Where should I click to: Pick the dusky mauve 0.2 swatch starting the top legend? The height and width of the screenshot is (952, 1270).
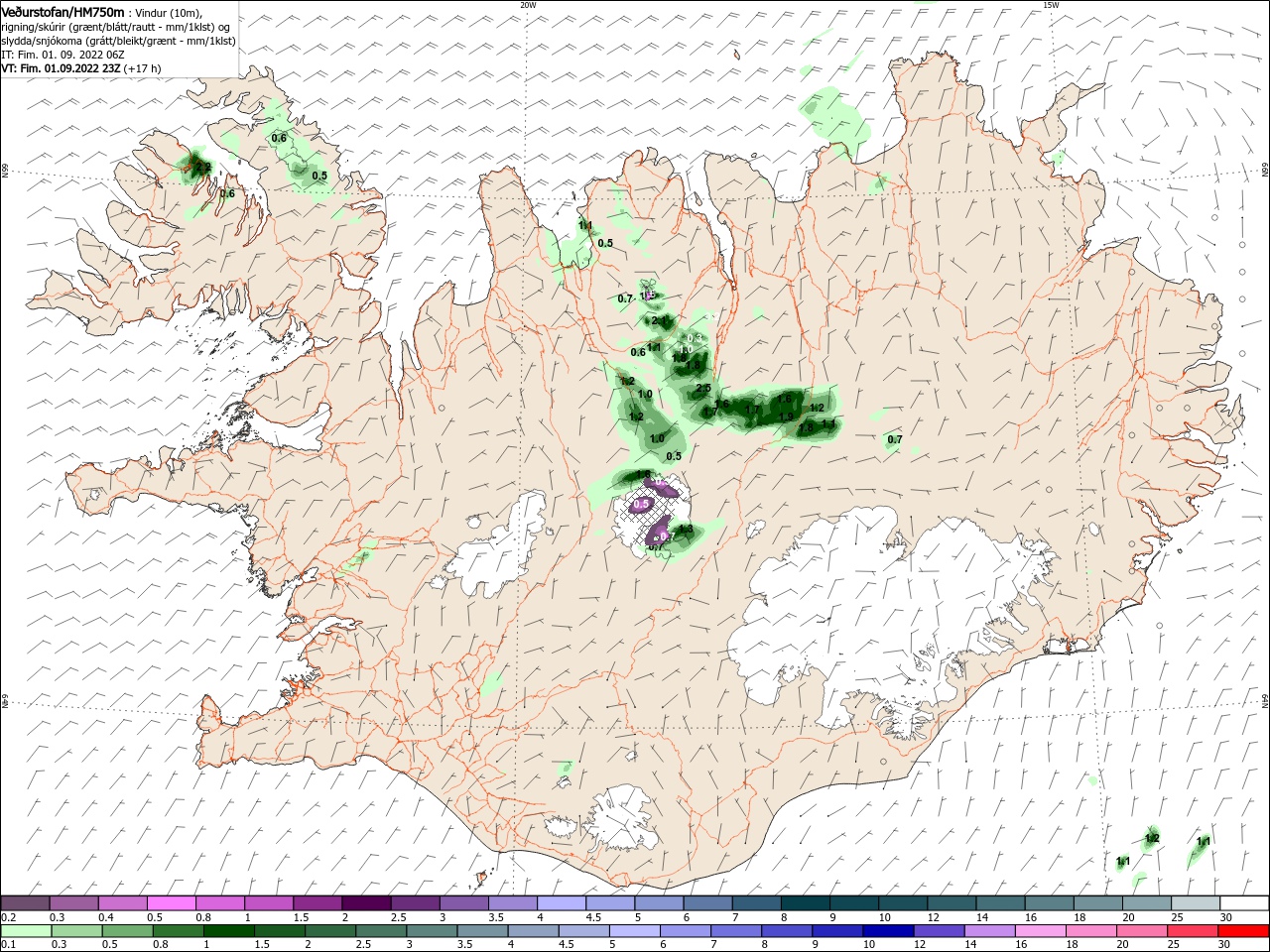[25, 903]
